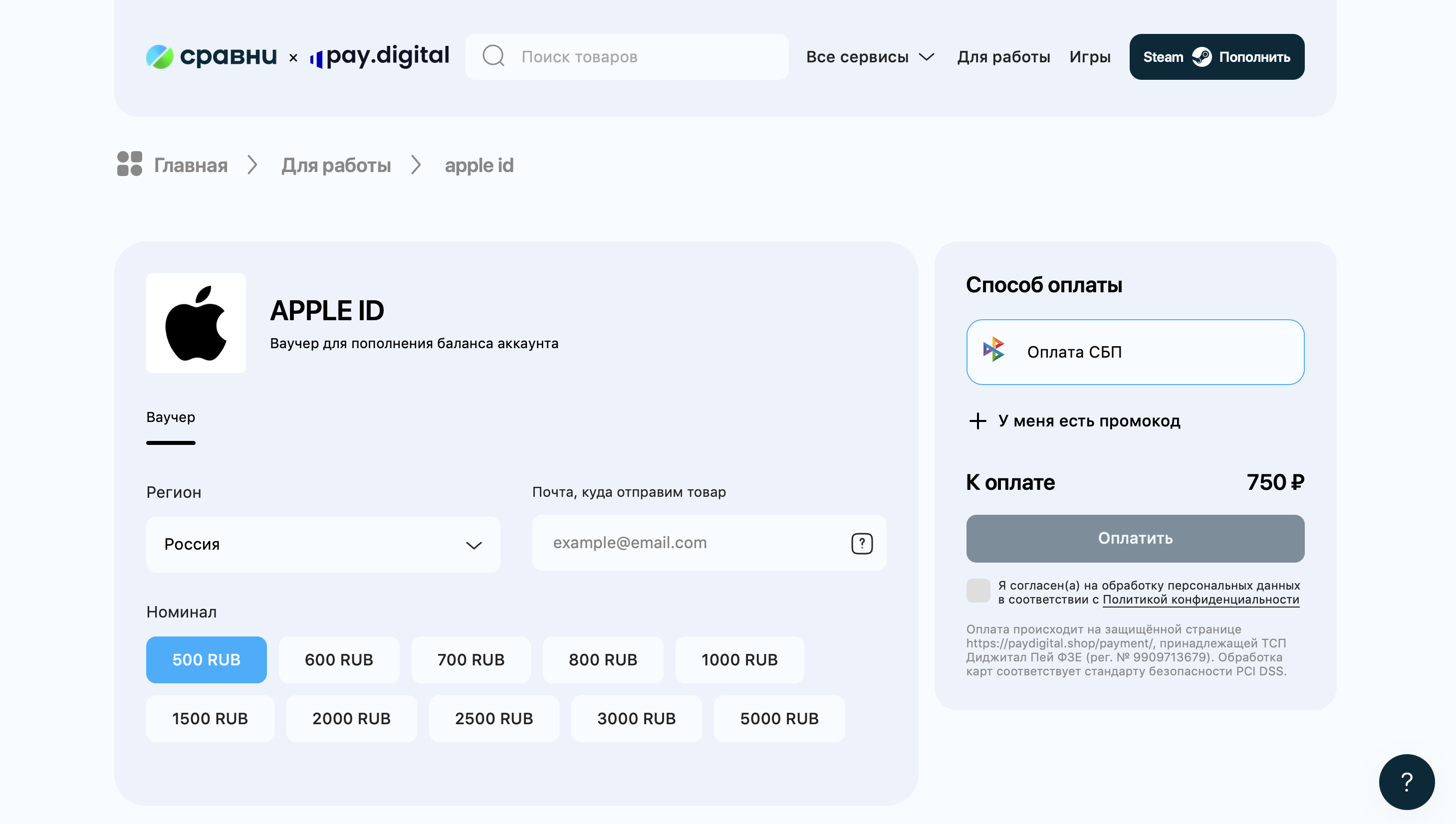The height and width of the screenshot is (824, 1456).
Task: Select the 1000 RUB denomination
Action: (739, 660)
